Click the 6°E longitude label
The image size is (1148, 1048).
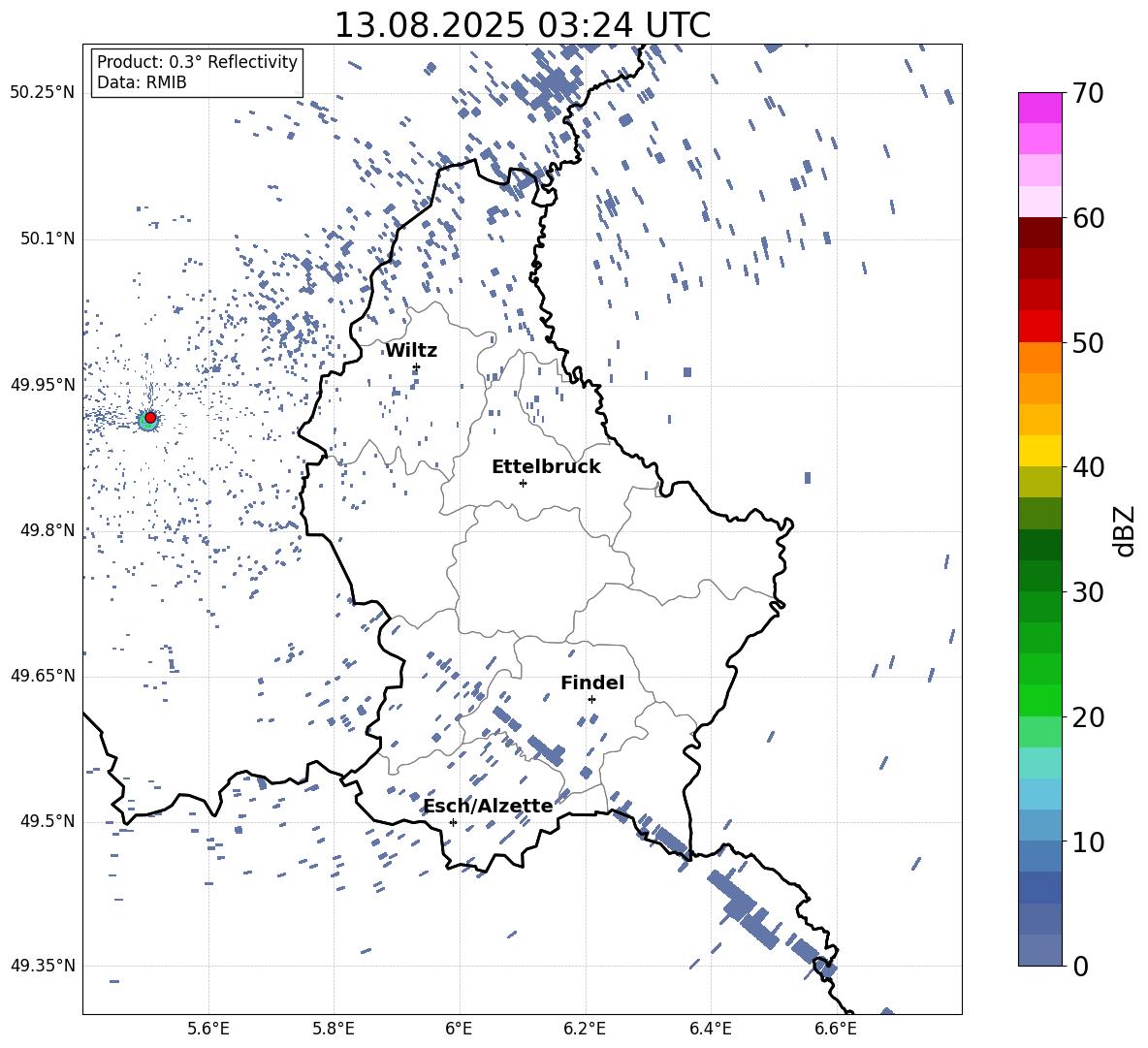tap(459, 1029)
